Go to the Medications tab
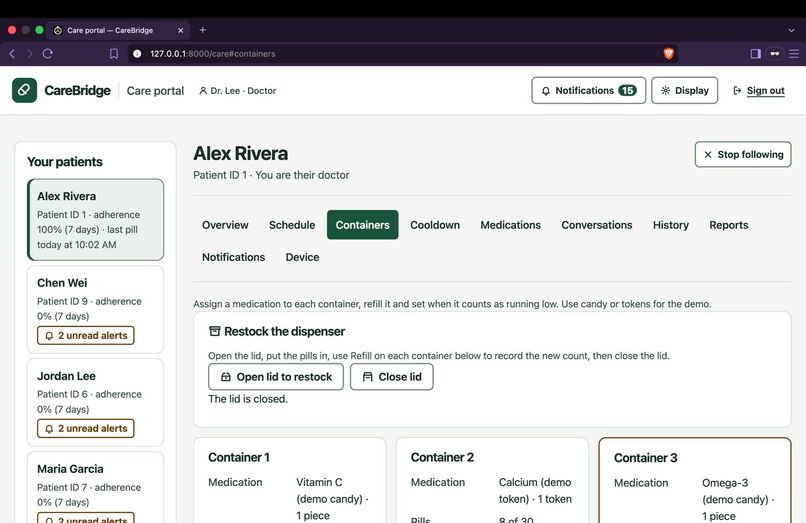Viewport: 806px width, 523px height. pyautogui.click(x=510, y=225)
